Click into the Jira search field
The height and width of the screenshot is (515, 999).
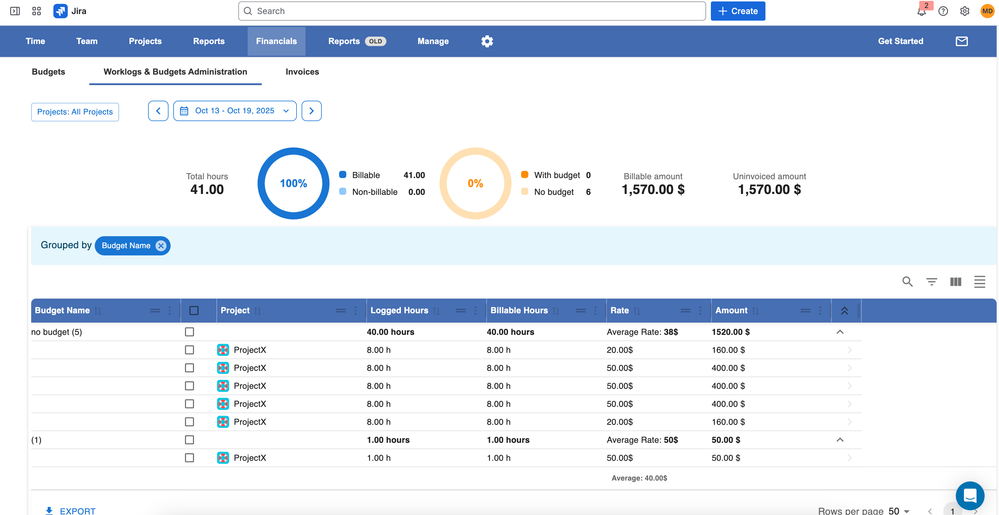click(472, 11)
